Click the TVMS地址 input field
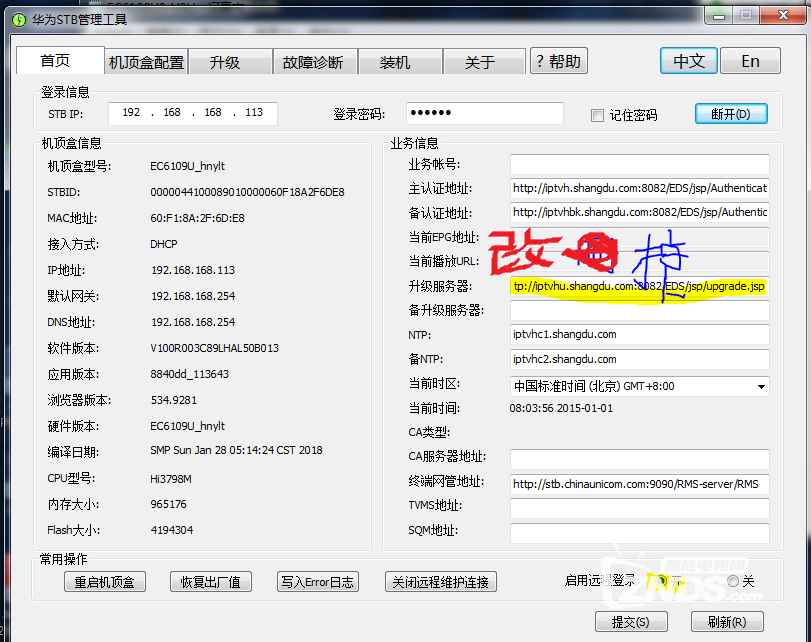 pyautogui.click(x=639, y=508)
